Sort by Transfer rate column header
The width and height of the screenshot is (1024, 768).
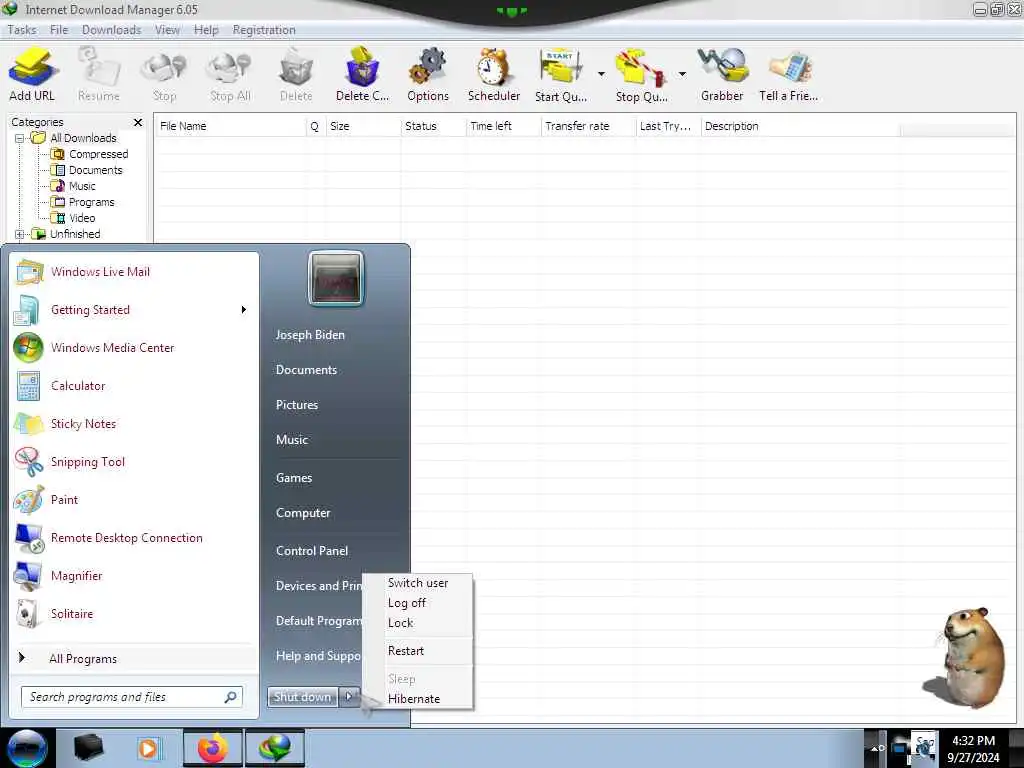[x=588, y=127]
